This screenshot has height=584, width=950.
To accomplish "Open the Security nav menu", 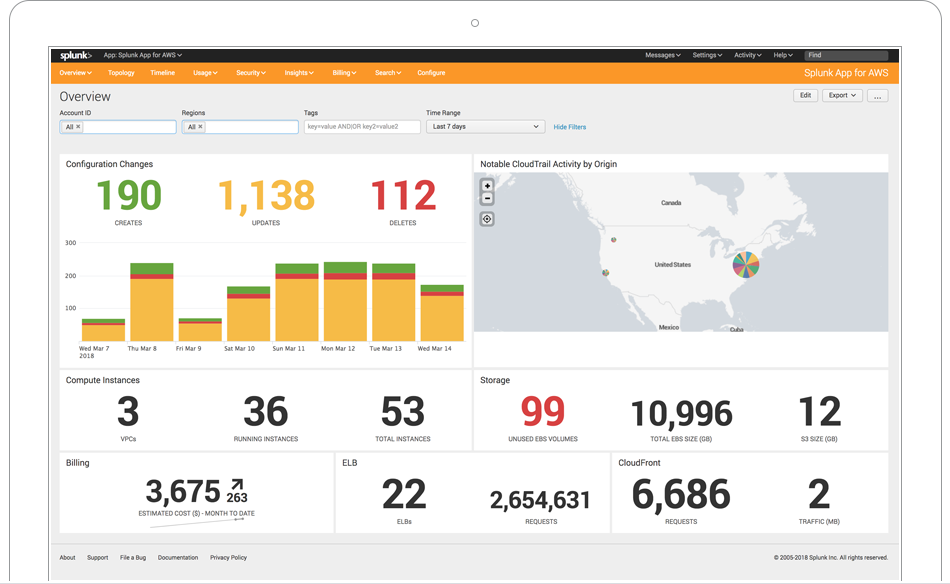I will click(251, 73).
